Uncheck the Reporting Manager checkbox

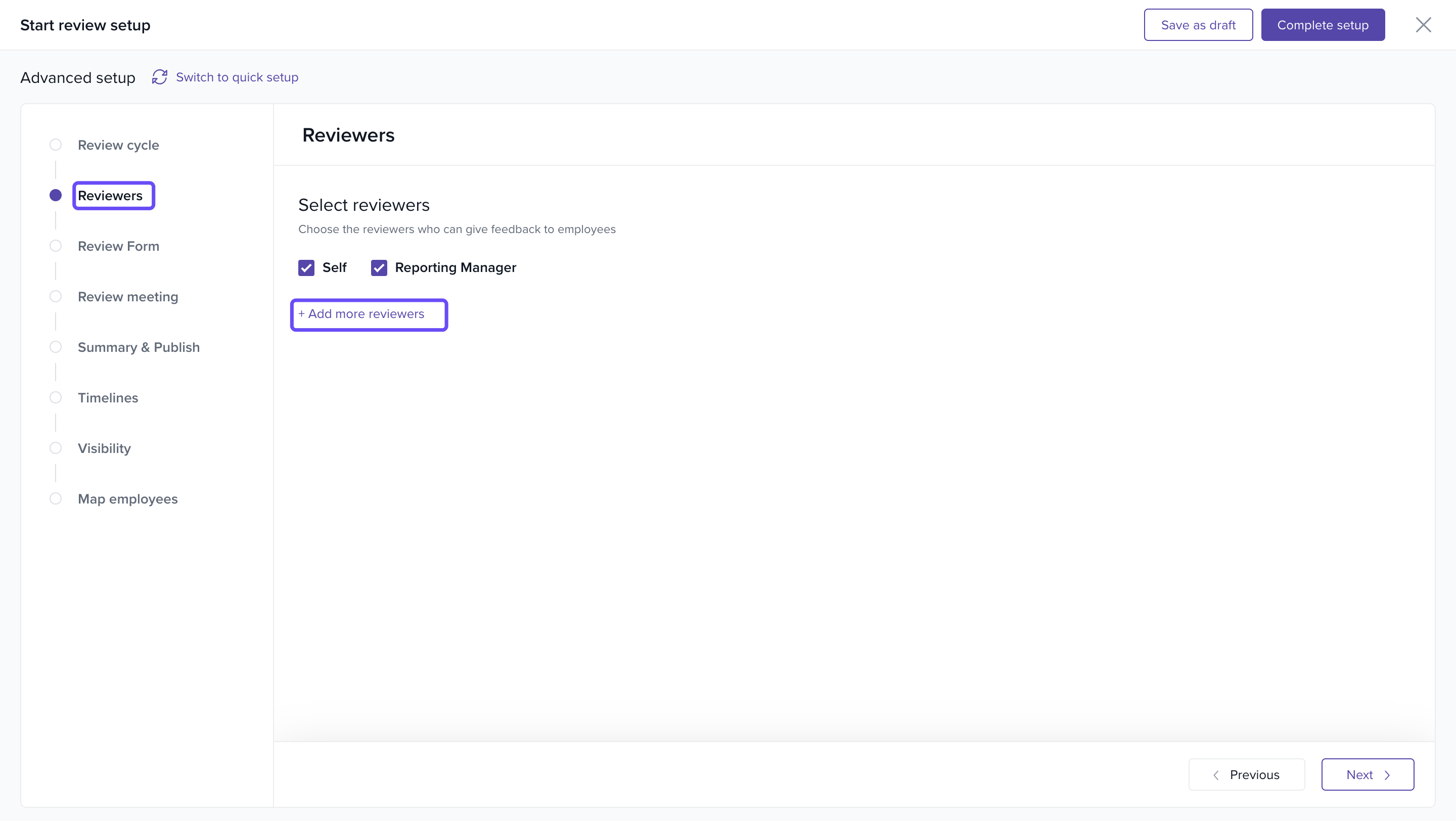(x=379, y=268)
